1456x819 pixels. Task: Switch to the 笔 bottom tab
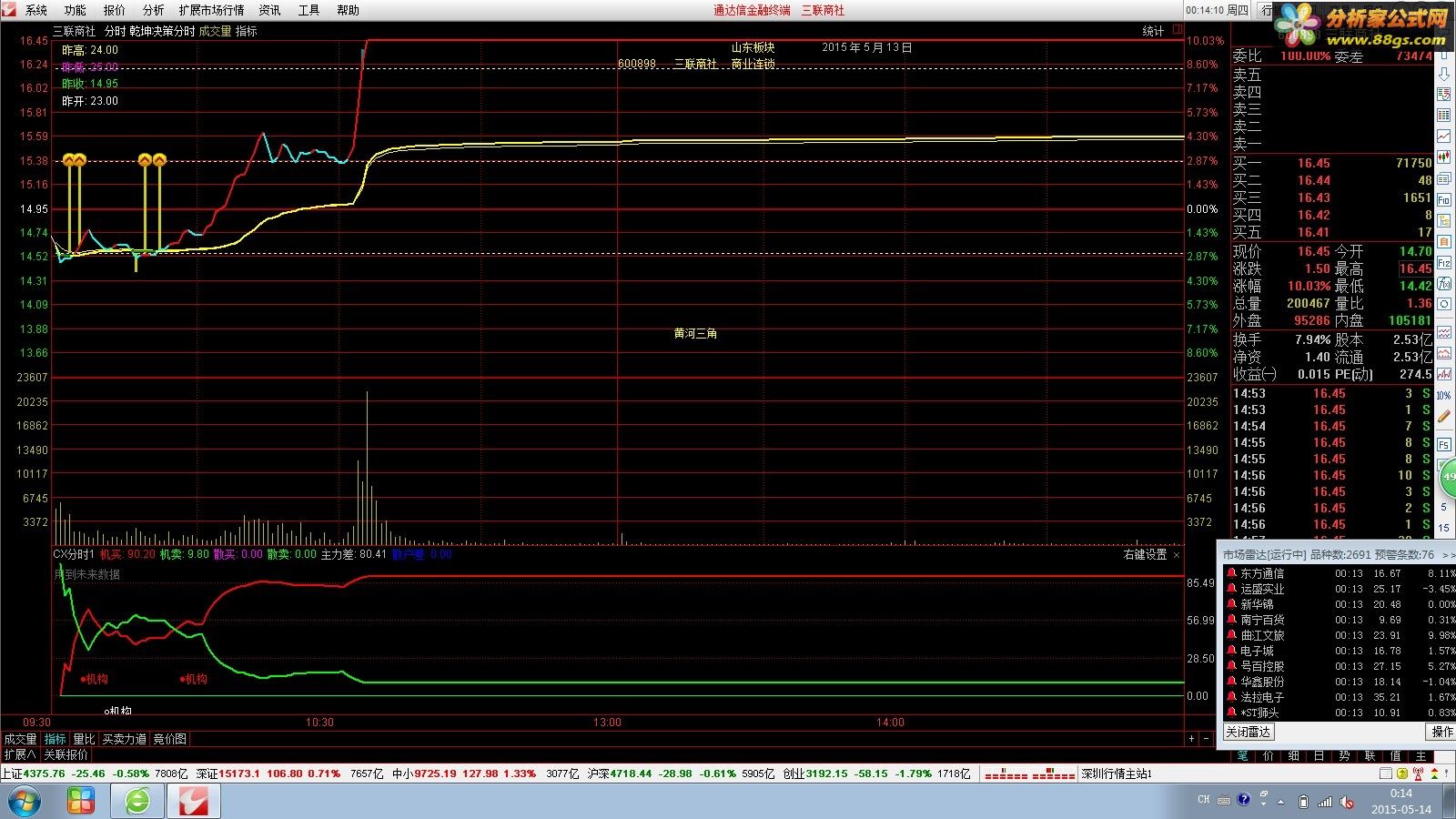[x=1243, y=756]
